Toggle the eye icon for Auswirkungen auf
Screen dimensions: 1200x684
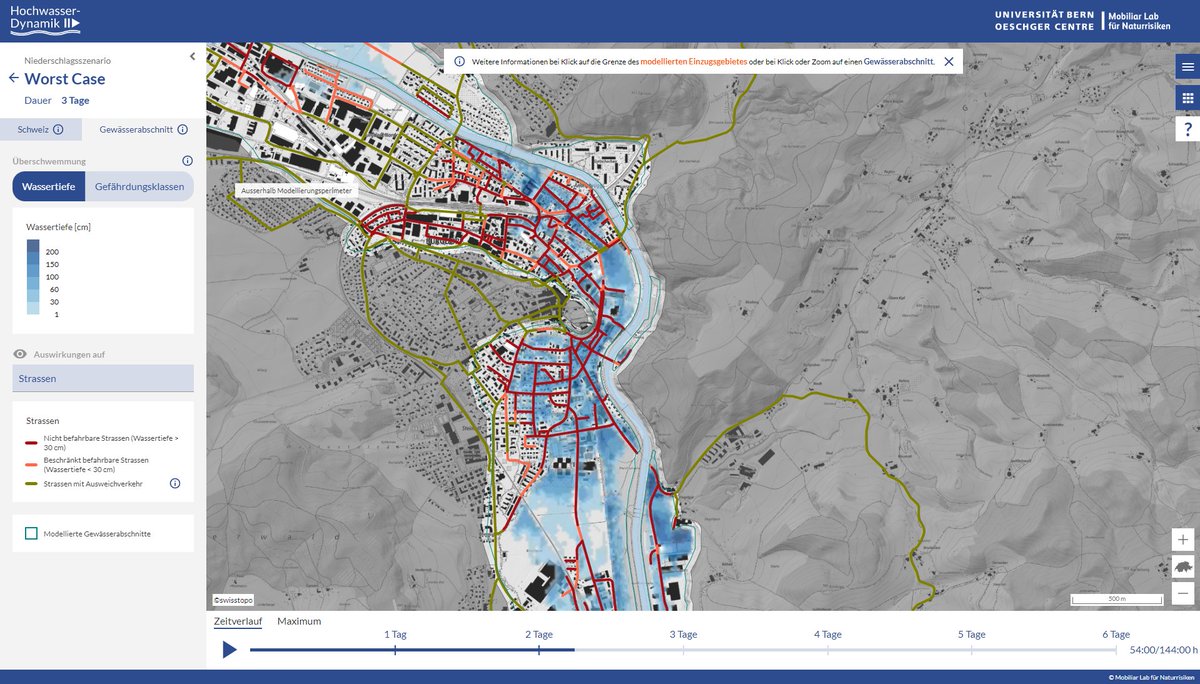[20, 354]
